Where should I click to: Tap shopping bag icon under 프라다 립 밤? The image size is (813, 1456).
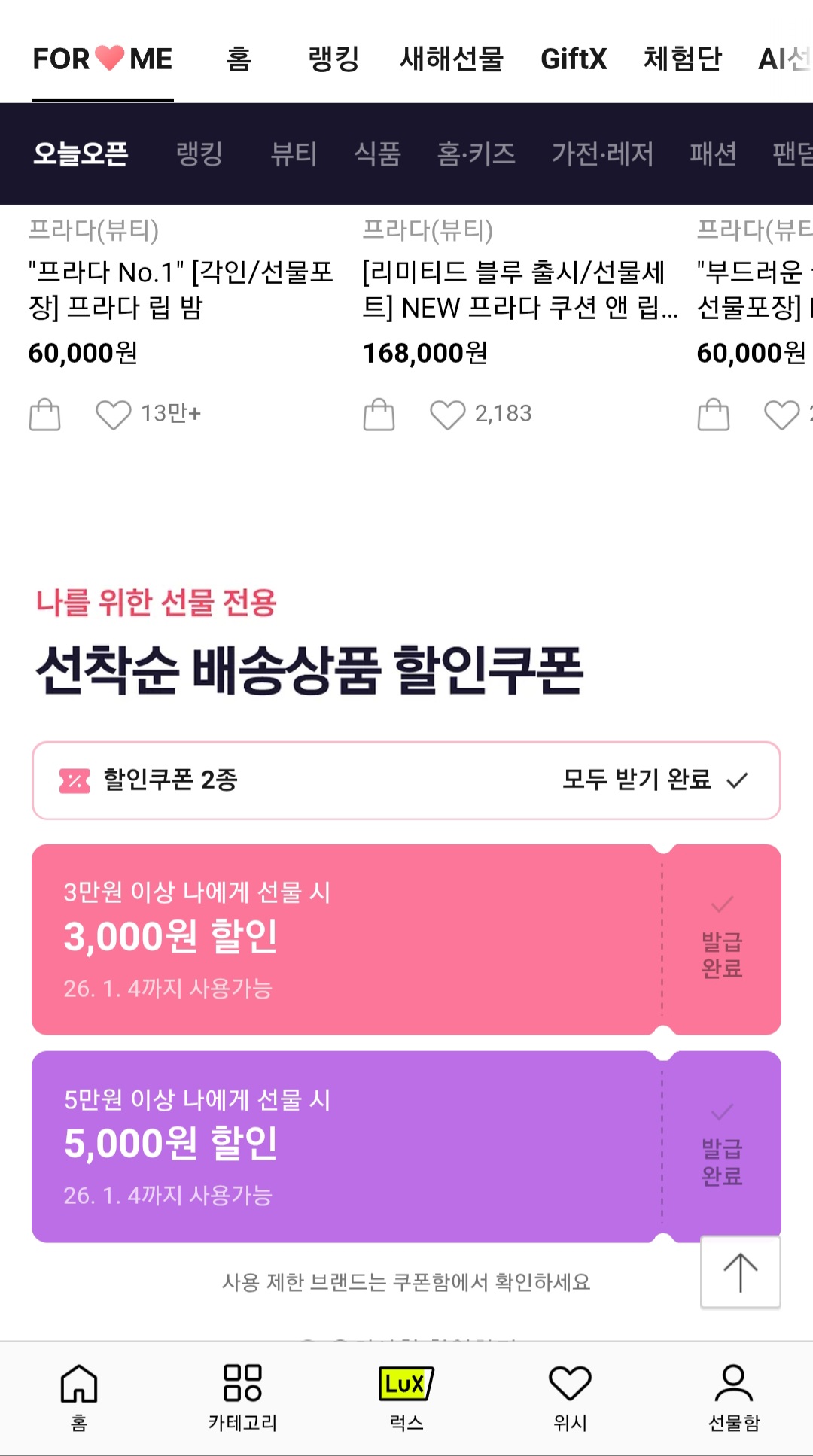pyautogui.click(x=44, y=414)
